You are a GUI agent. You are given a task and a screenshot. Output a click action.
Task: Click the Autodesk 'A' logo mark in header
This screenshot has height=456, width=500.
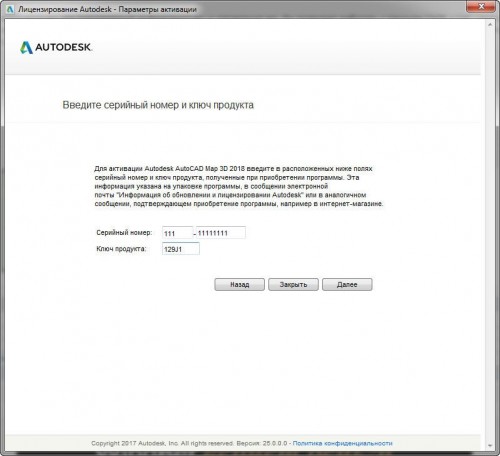[x=26, y=47]
